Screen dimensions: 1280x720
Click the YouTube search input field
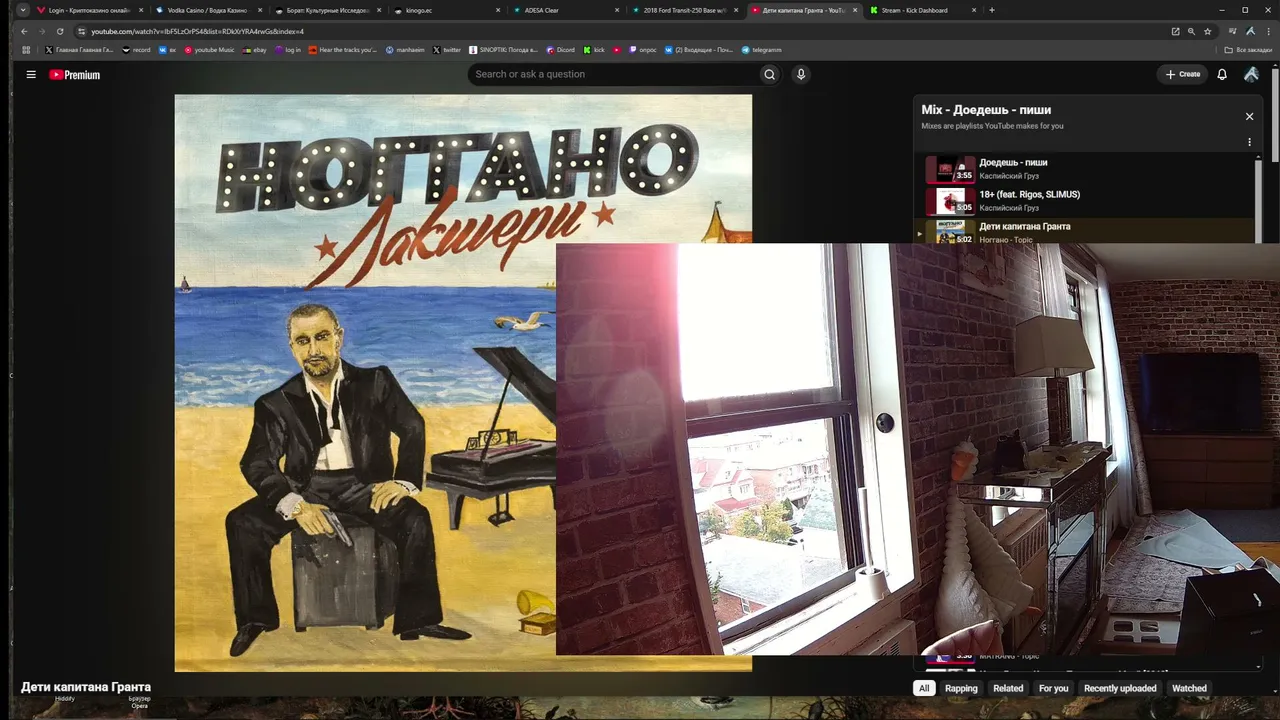612,74
